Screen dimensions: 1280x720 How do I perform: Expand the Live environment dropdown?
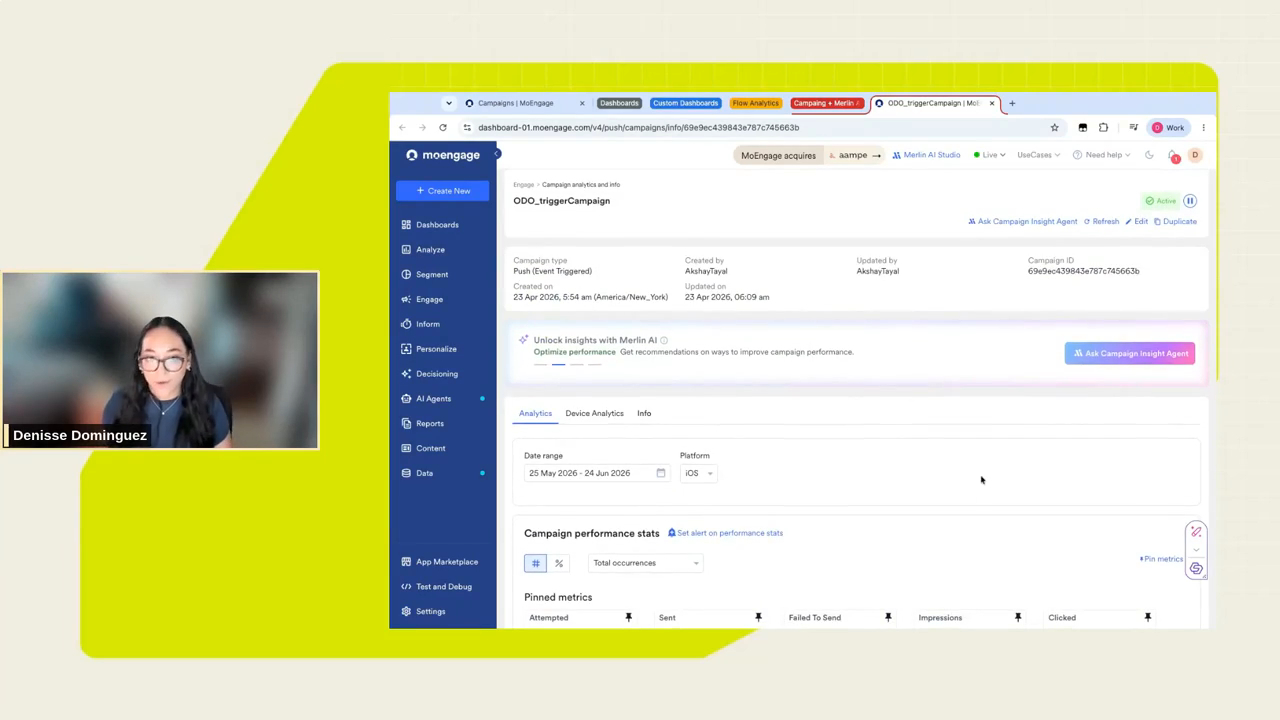coord(989,155)
